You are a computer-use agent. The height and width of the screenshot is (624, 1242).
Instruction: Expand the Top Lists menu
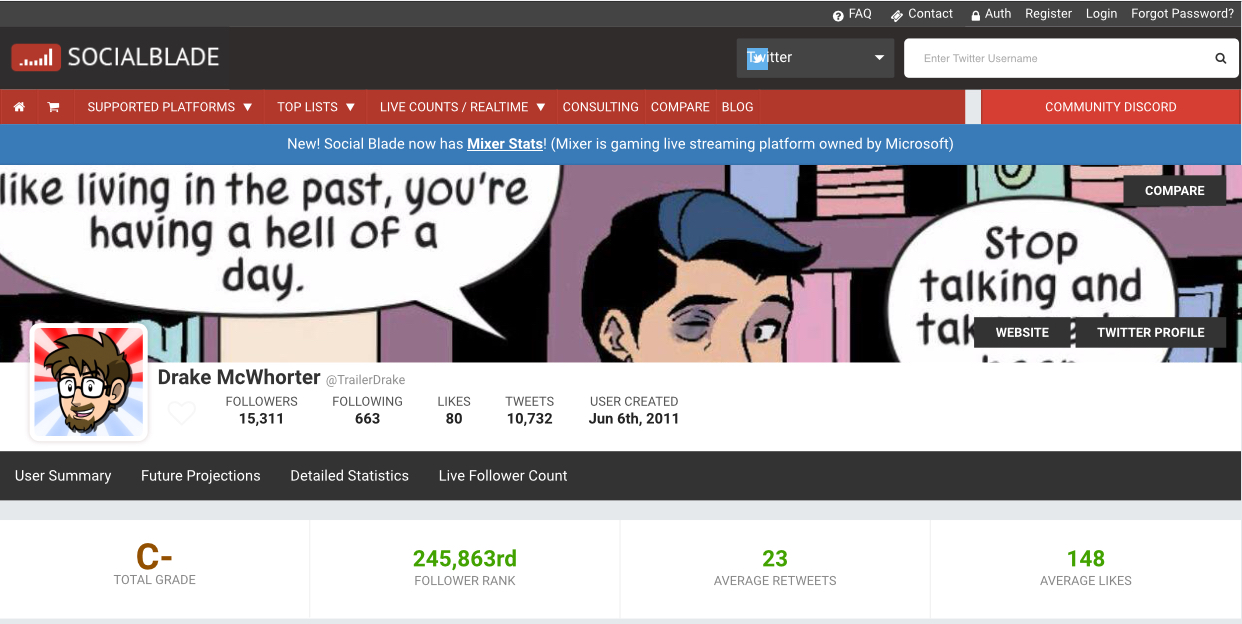(316, 107)
